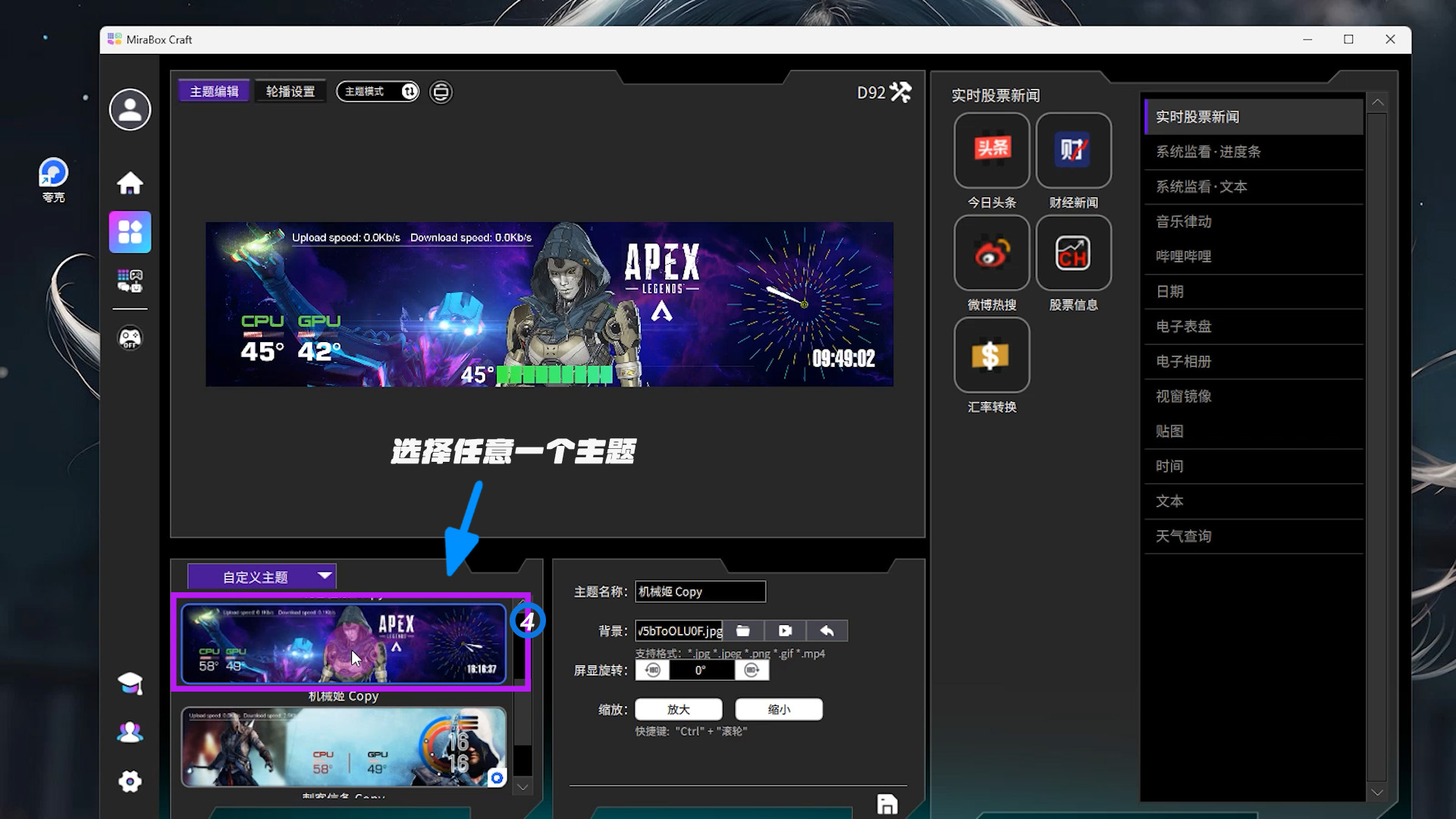Select GPU temperature widget in preview
The height and width of the screenshot is (819, 1456).
tap(319, 339)
